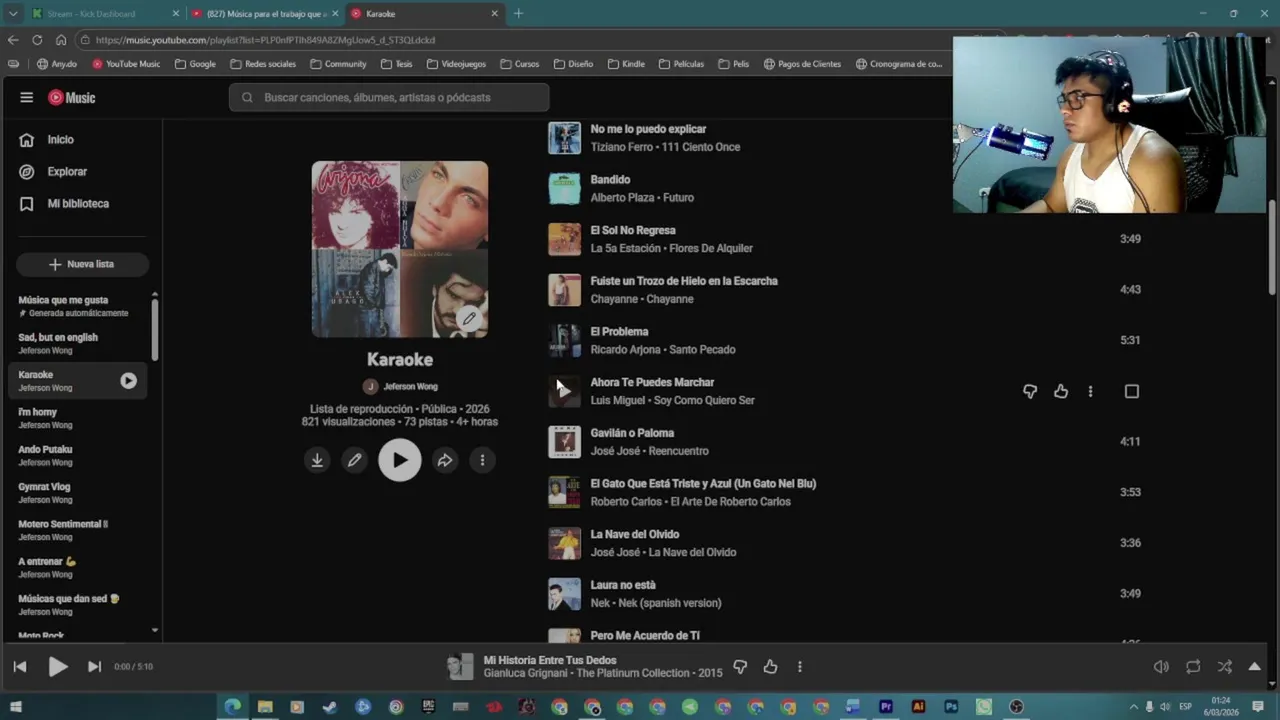Image resolution: width=1280 pixels, height=720 pixels.
Task: Toggle player volume mute
Action: click(1161, 666)
